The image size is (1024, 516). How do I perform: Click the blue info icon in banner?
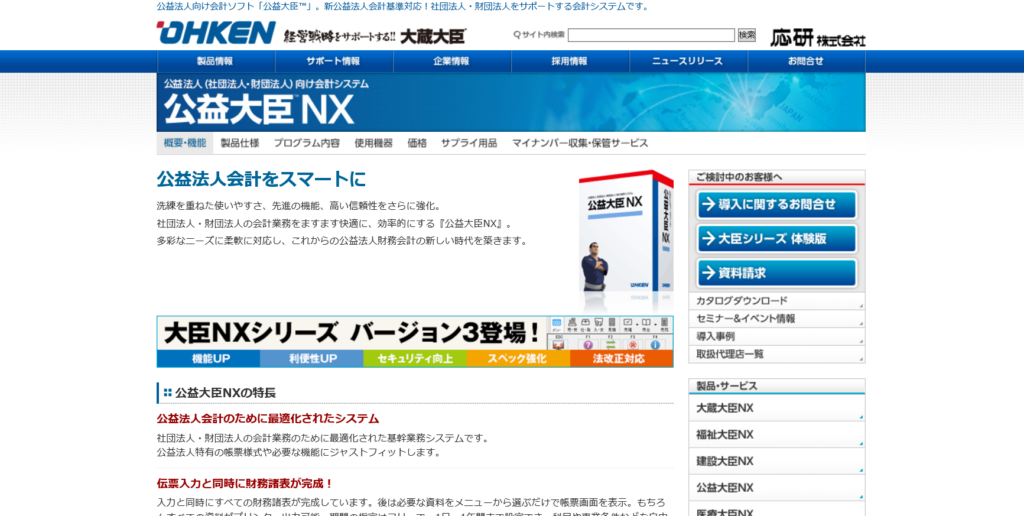(x=655, y=344)
